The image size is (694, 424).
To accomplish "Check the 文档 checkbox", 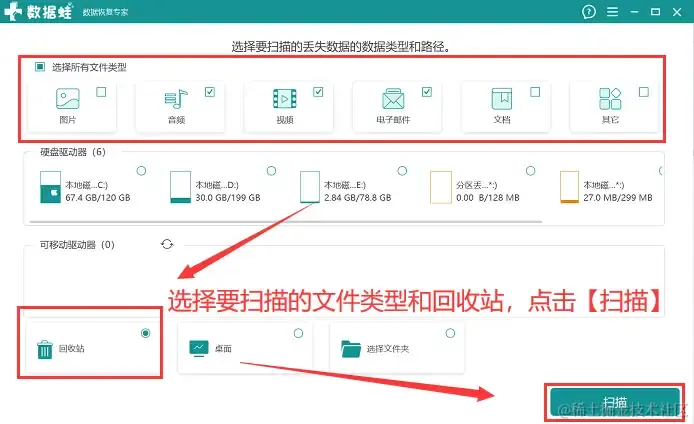I will pos(535,92).
